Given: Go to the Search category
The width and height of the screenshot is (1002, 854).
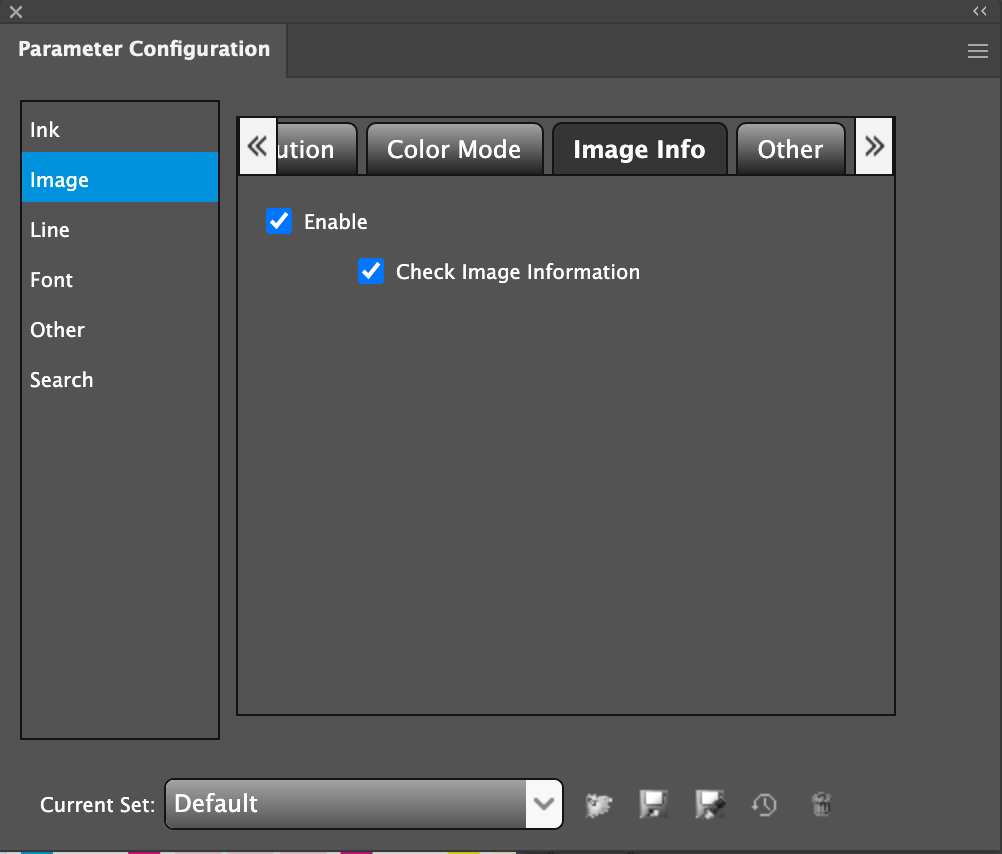Looking at the screenshot, I should point(62,380).
